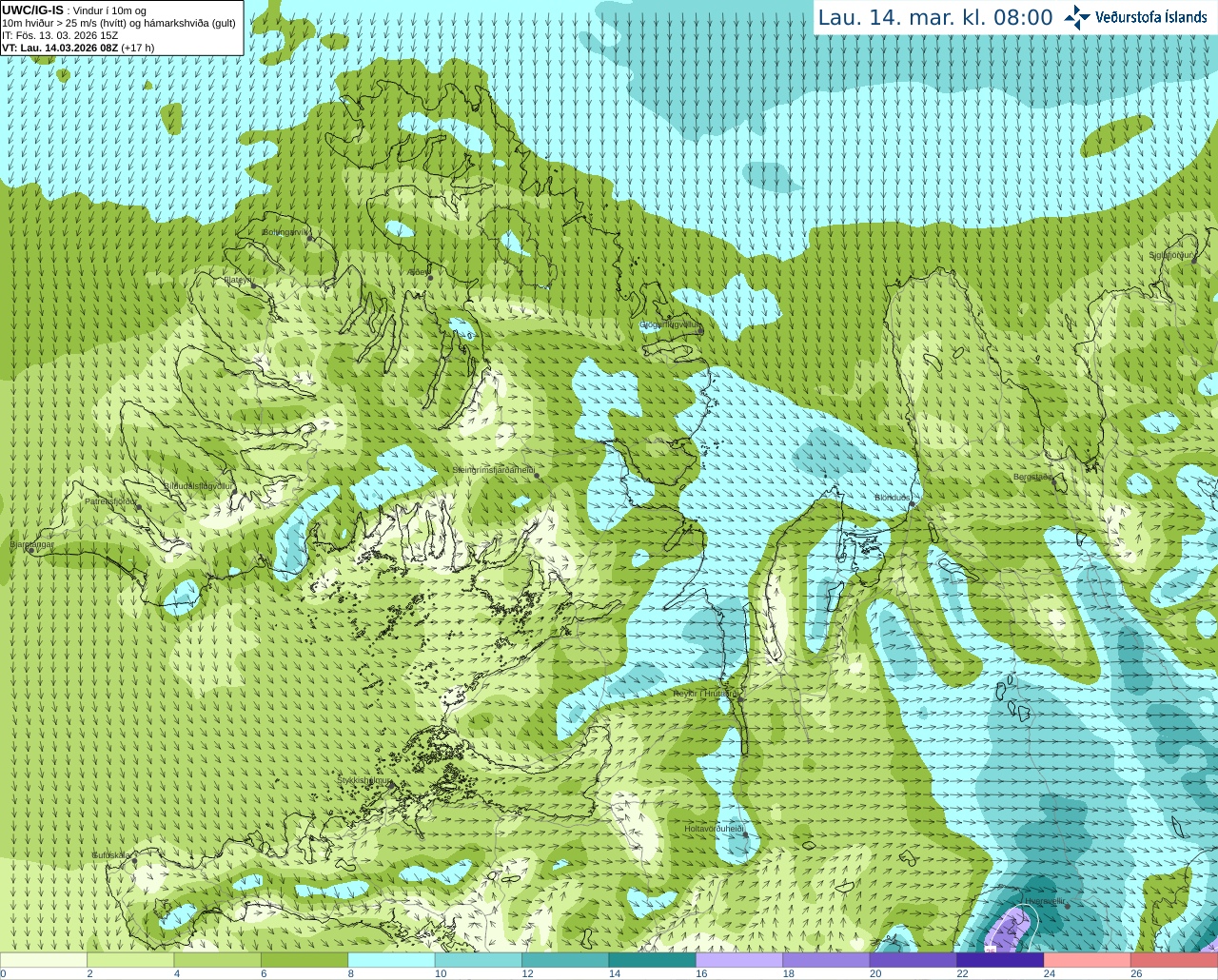Click the Gufuskálar station label
Viewport: 1218px width, 980px height.
click(x=111, y=854)
